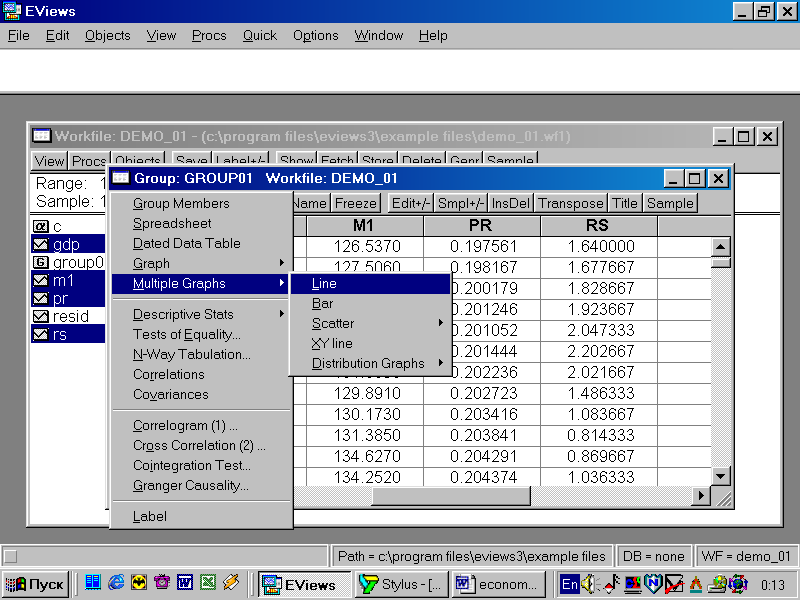Screen dimensions: 800x600
Task: Click horizontal scrollbar right arrow in group
Action: pos(701,495)
